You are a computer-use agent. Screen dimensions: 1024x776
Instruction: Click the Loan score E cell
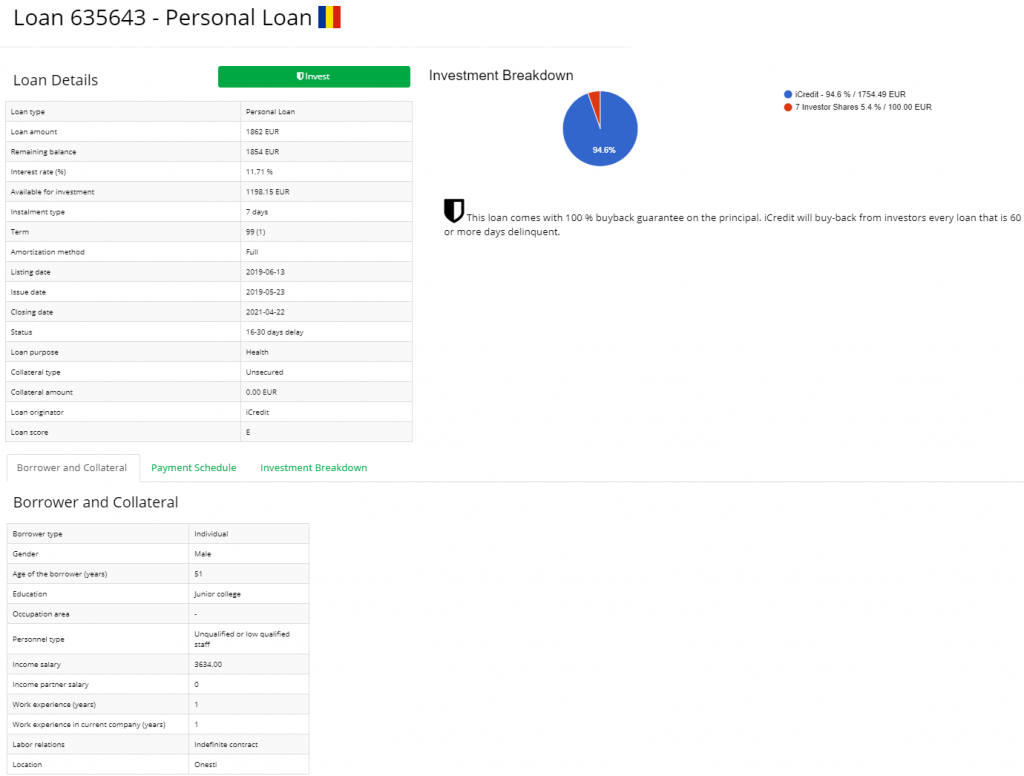click(x=248, y=432)
